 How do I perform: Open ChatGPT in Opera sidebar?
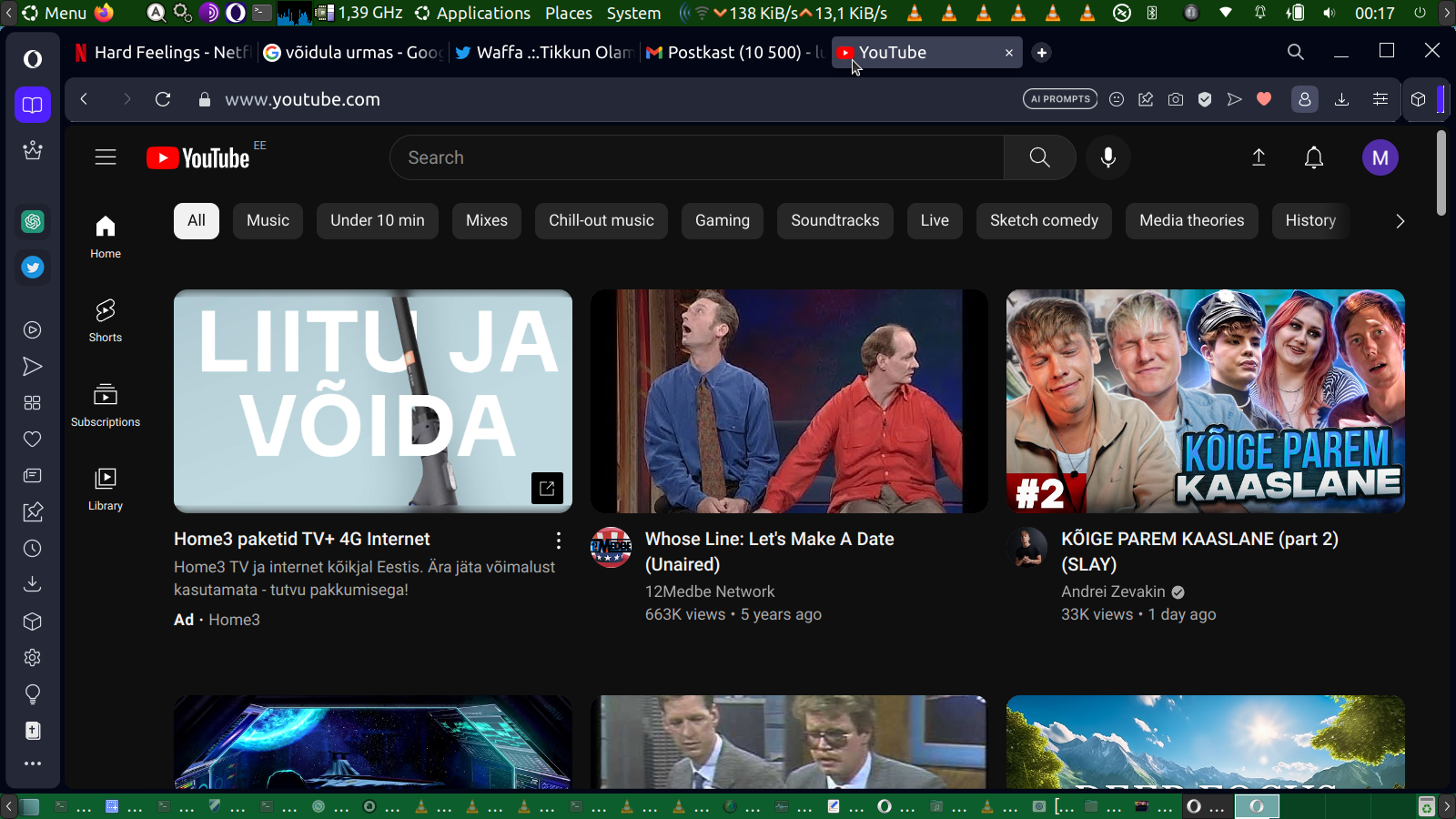point(33,221)
